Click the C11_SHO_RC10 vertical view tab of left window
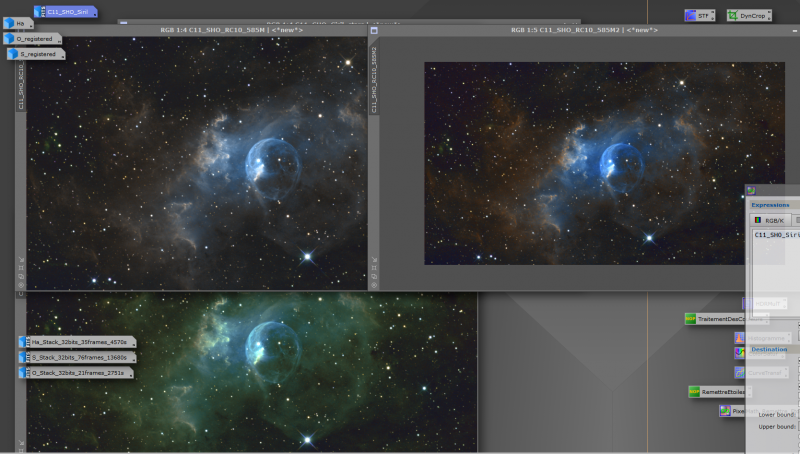Screen dimensions: 800x454 (x=21, y=84)
